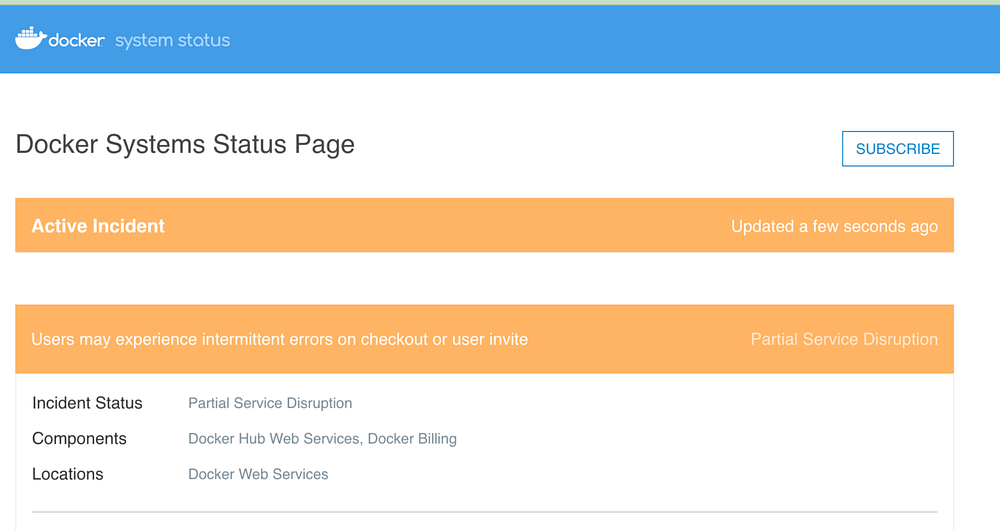Click 'Updated a few seconds ago' text

click(x=834, y=226)
